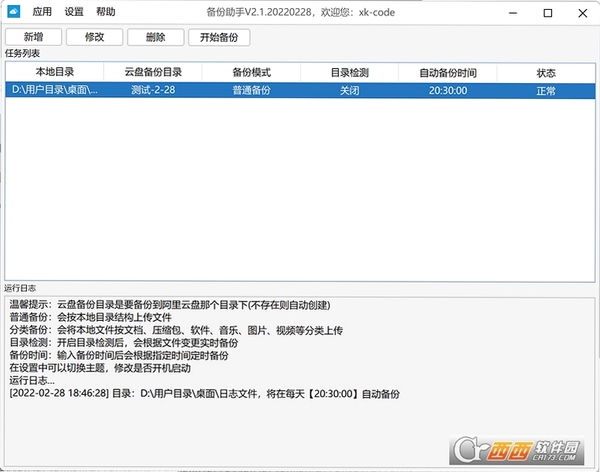Select the 正常 status cell
The width and height of the screenshot is (600, 472).
click(x=546, y=90)
